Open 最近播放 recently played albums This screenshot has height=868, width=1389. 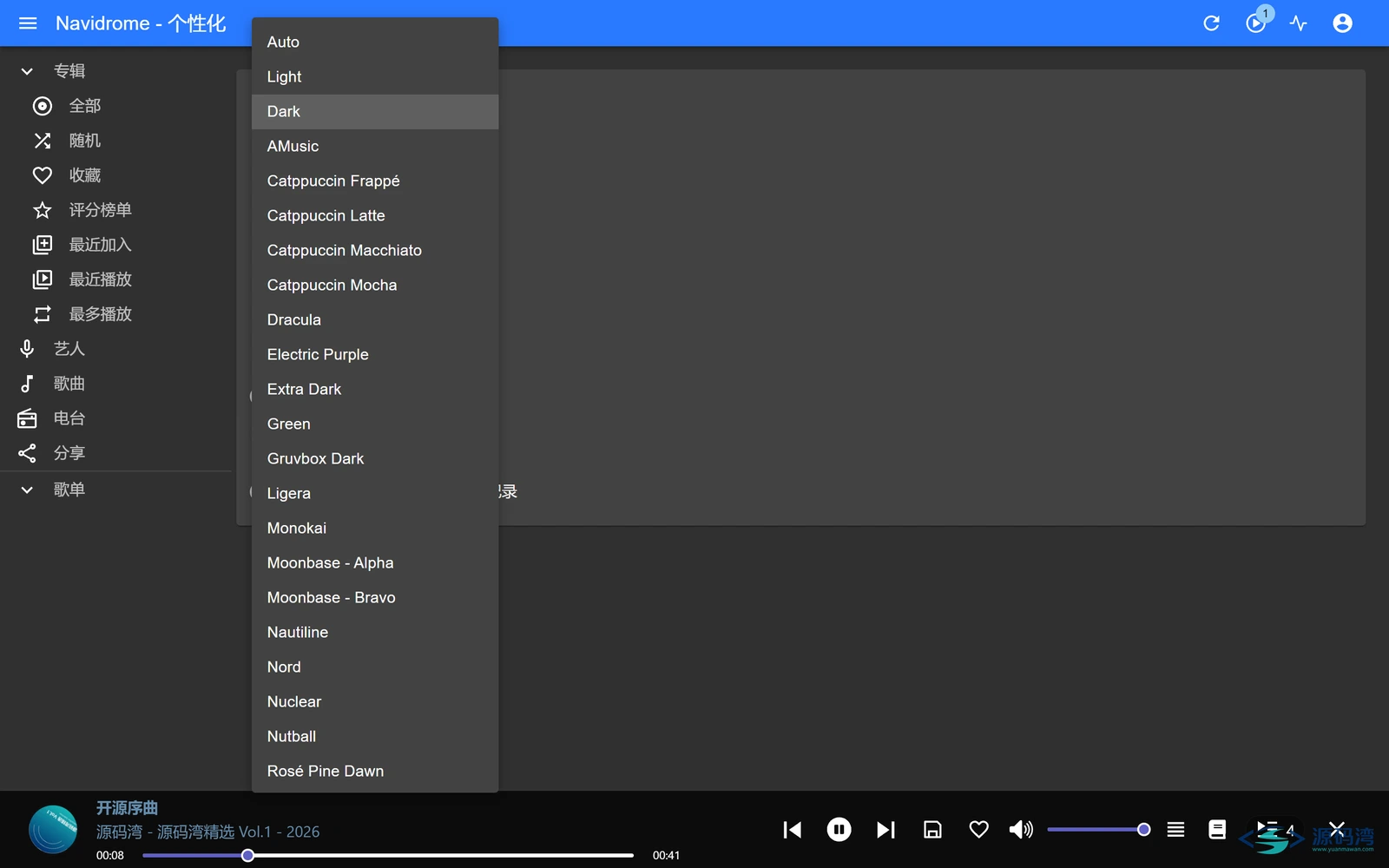click(x=116, y=279)
